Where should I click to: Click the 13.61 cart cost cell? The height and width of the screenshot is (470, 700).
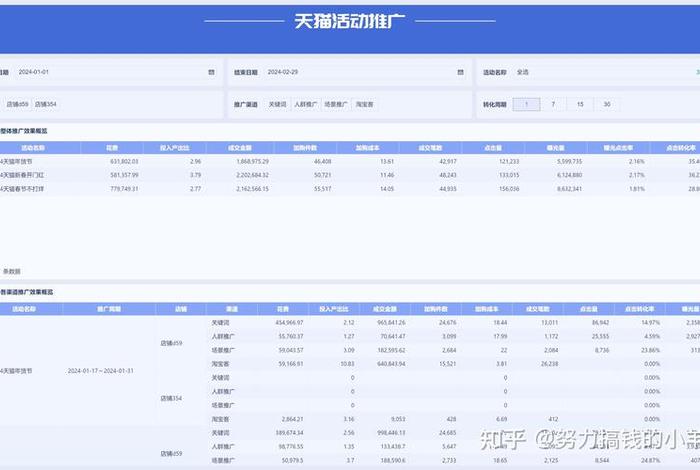387,161
